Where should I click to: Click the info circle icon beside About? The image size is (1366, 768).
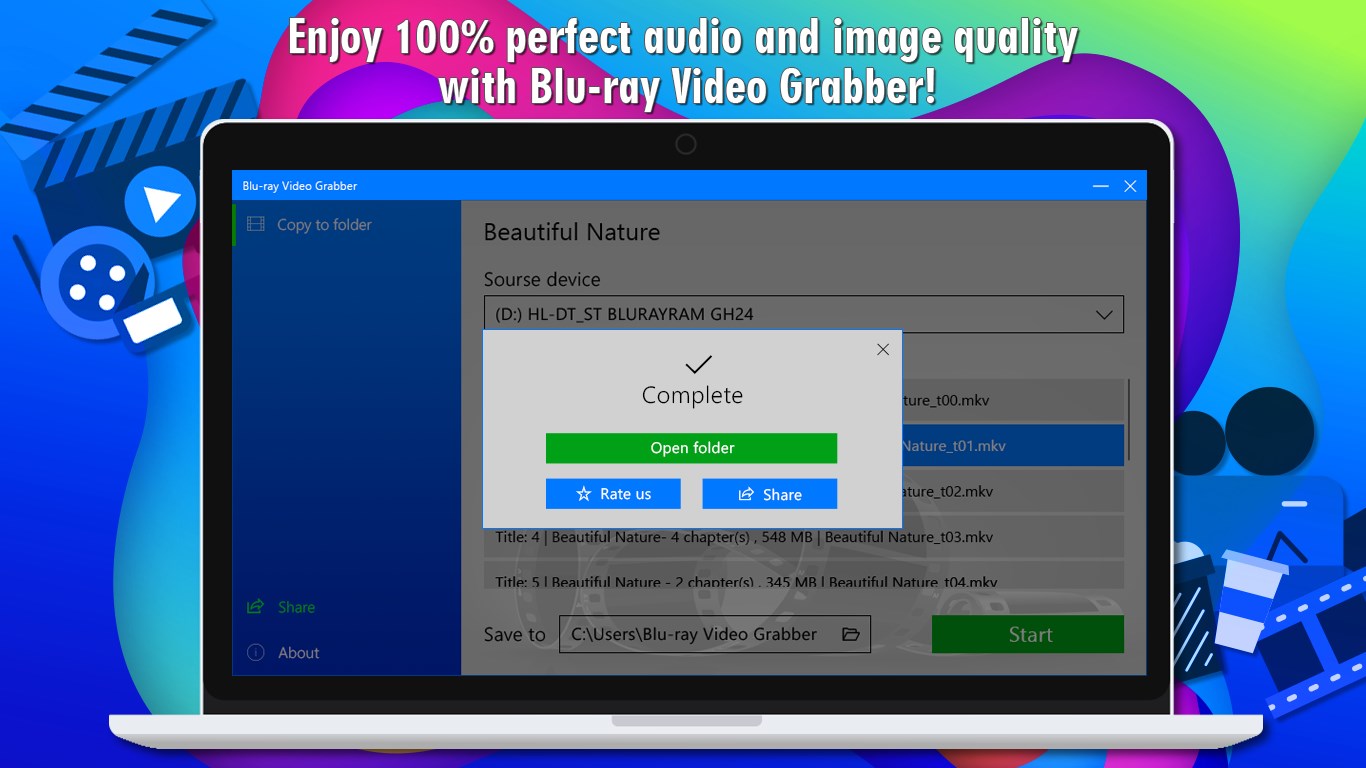[x=256, y=653]
